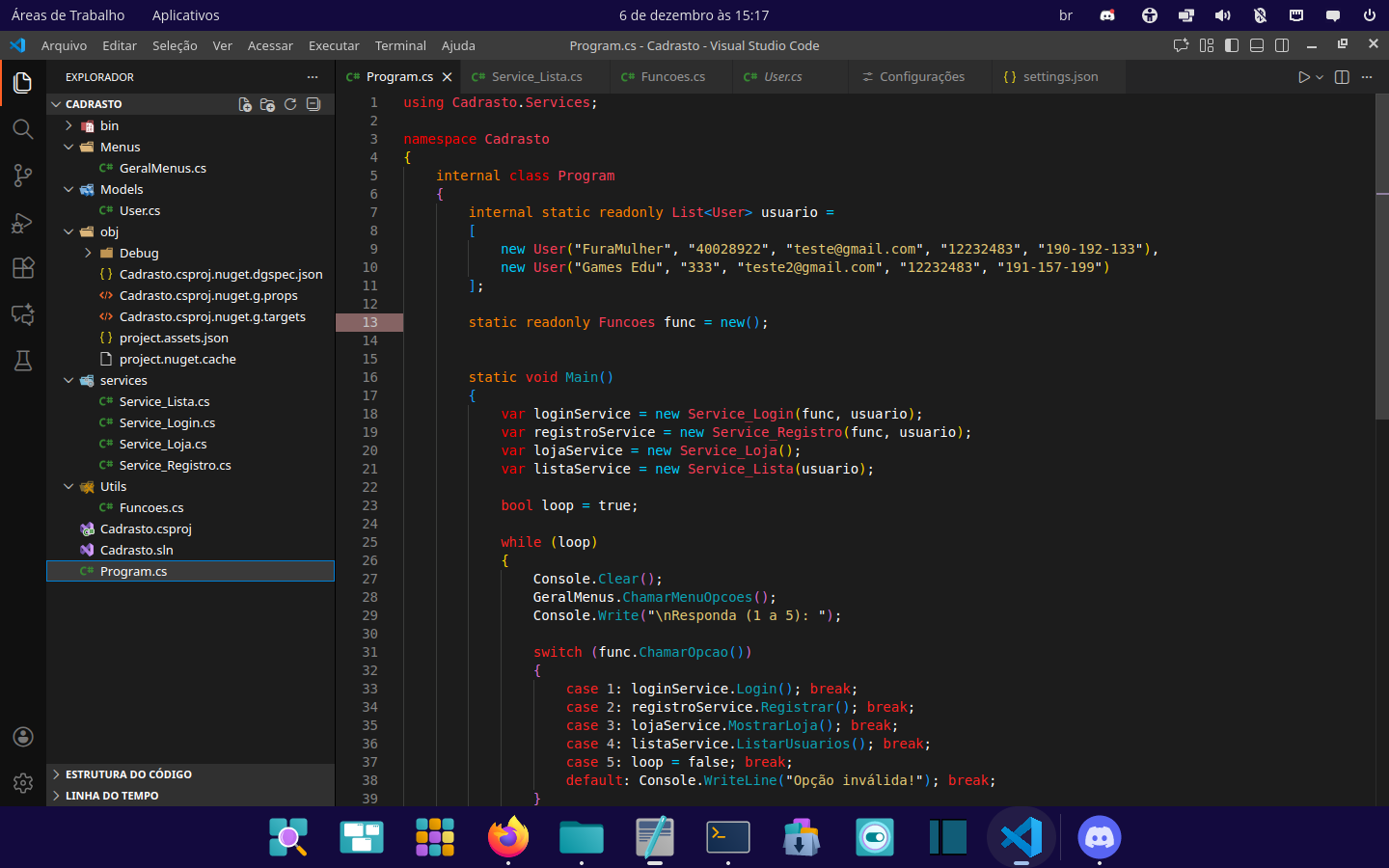Create a new folder in CADRASTO
The height and width of the screenshot is (868, 1389).
[267, 104]
